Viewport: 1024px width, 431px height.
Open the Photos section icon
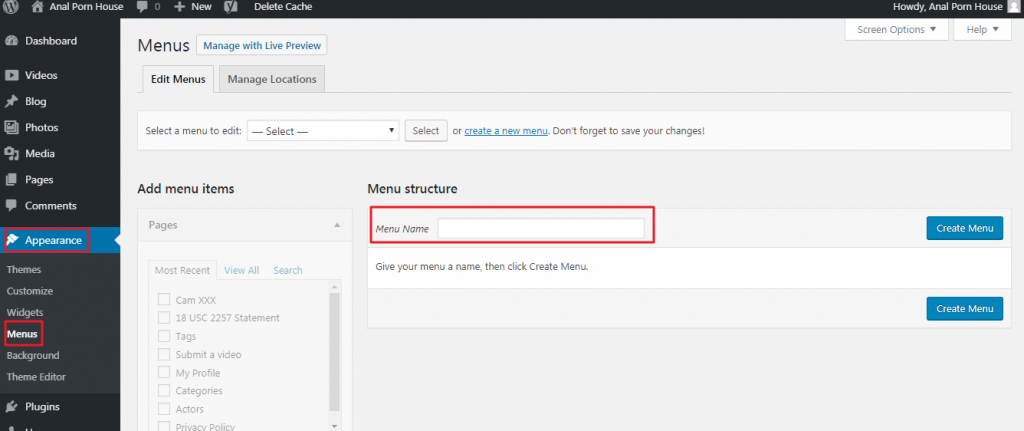pos(11,128)
